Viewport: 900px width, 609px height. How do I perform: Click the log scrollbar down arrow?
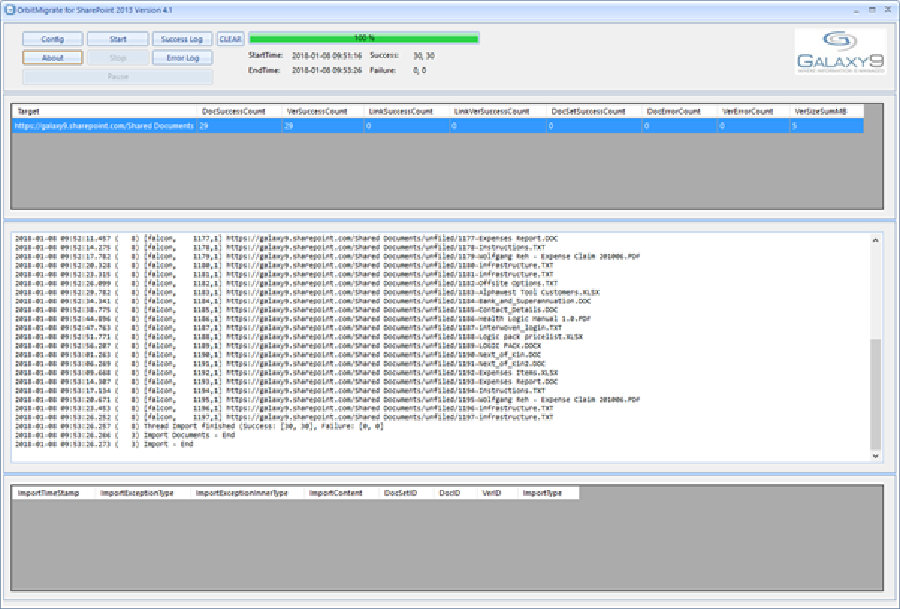pyautogui.click(x=875, y=456)
